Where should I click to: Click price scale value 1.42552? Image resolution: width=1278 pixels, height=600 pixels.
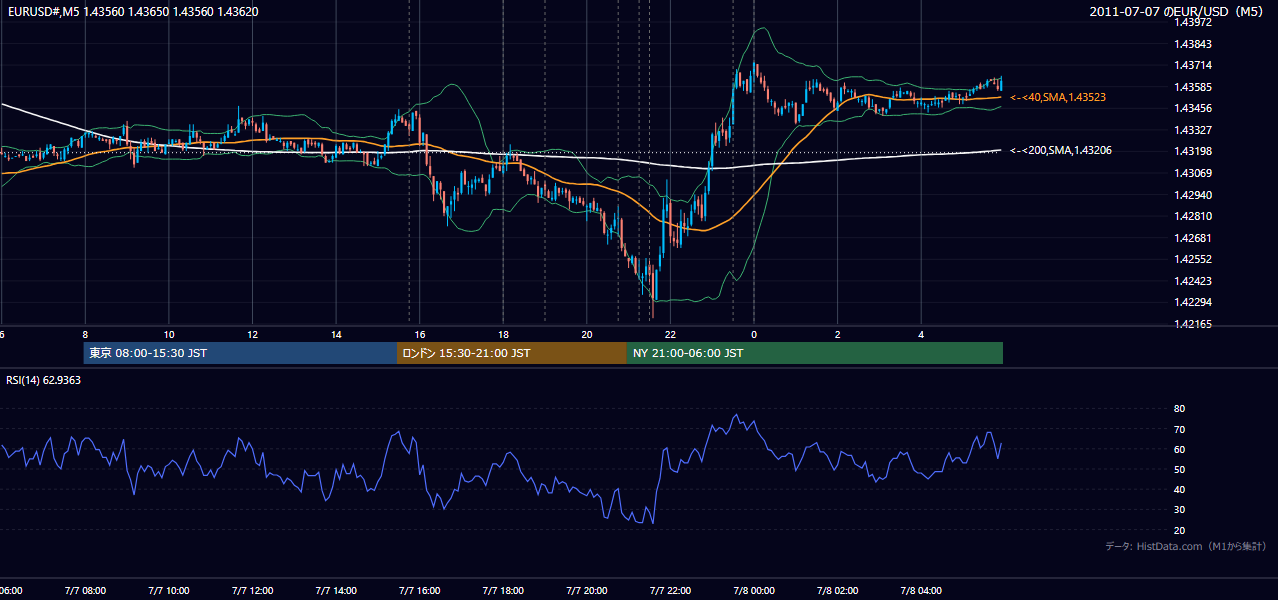1193,259
